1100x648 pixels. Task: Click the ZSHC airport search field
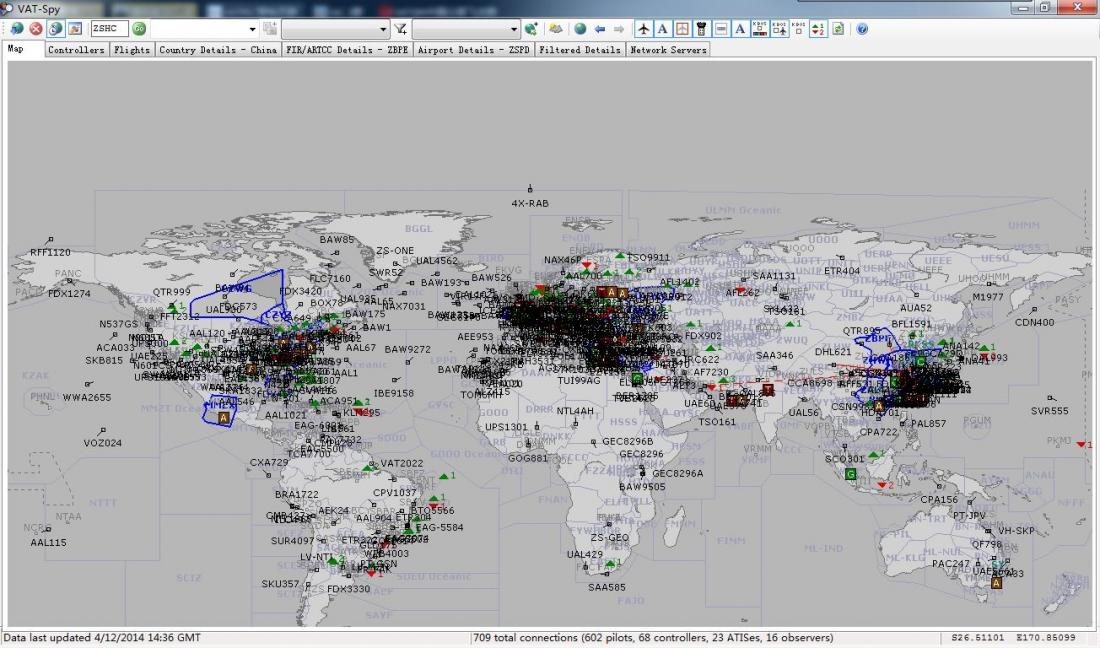(109, 29)
